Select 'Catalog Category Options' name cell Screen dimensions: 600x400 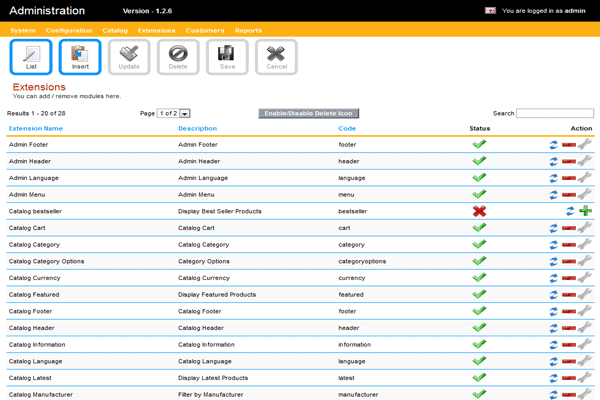[x=46, y=261]
